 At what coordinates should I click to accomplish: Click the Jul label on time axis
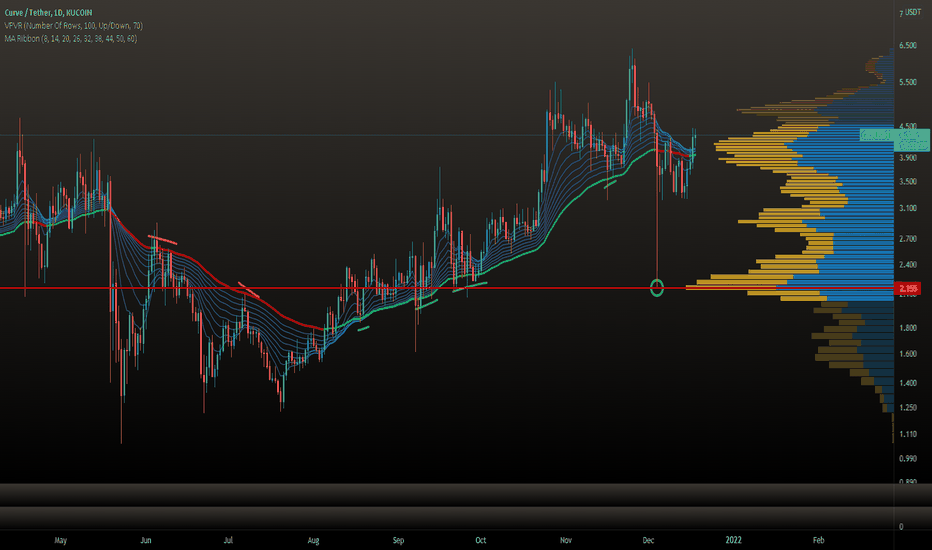coord(228,540)
